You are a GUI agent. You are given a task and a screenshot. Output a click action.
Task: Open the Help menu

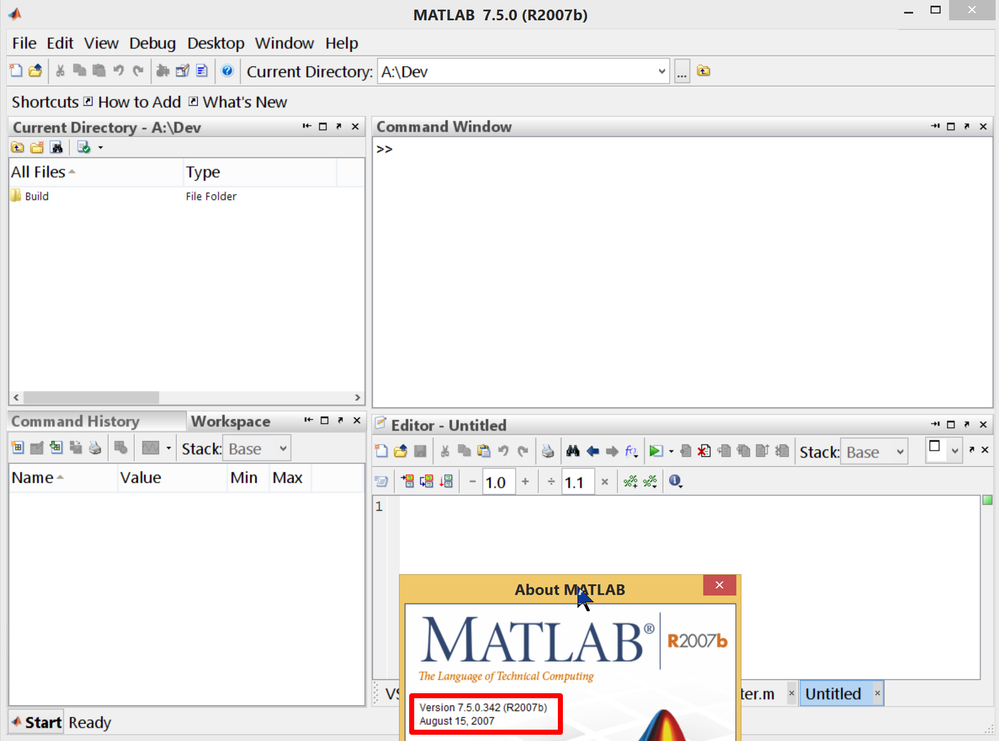pos(341,43)
